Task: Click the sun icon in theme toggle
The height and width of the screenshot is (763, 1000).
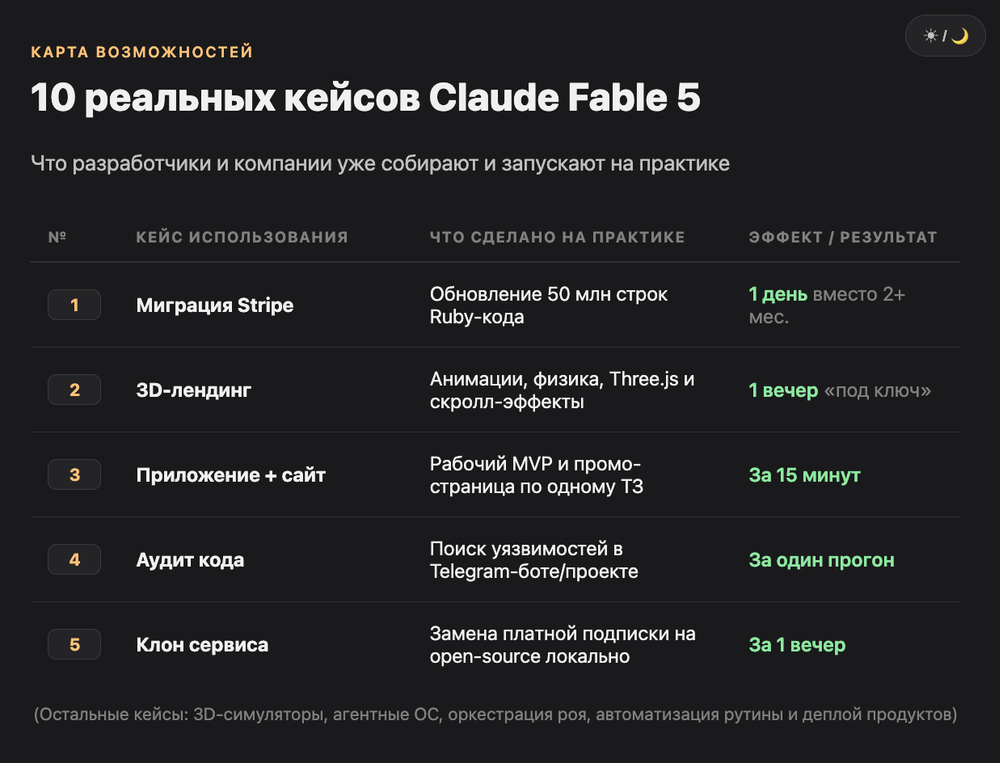Action: (x=930, y=36)
